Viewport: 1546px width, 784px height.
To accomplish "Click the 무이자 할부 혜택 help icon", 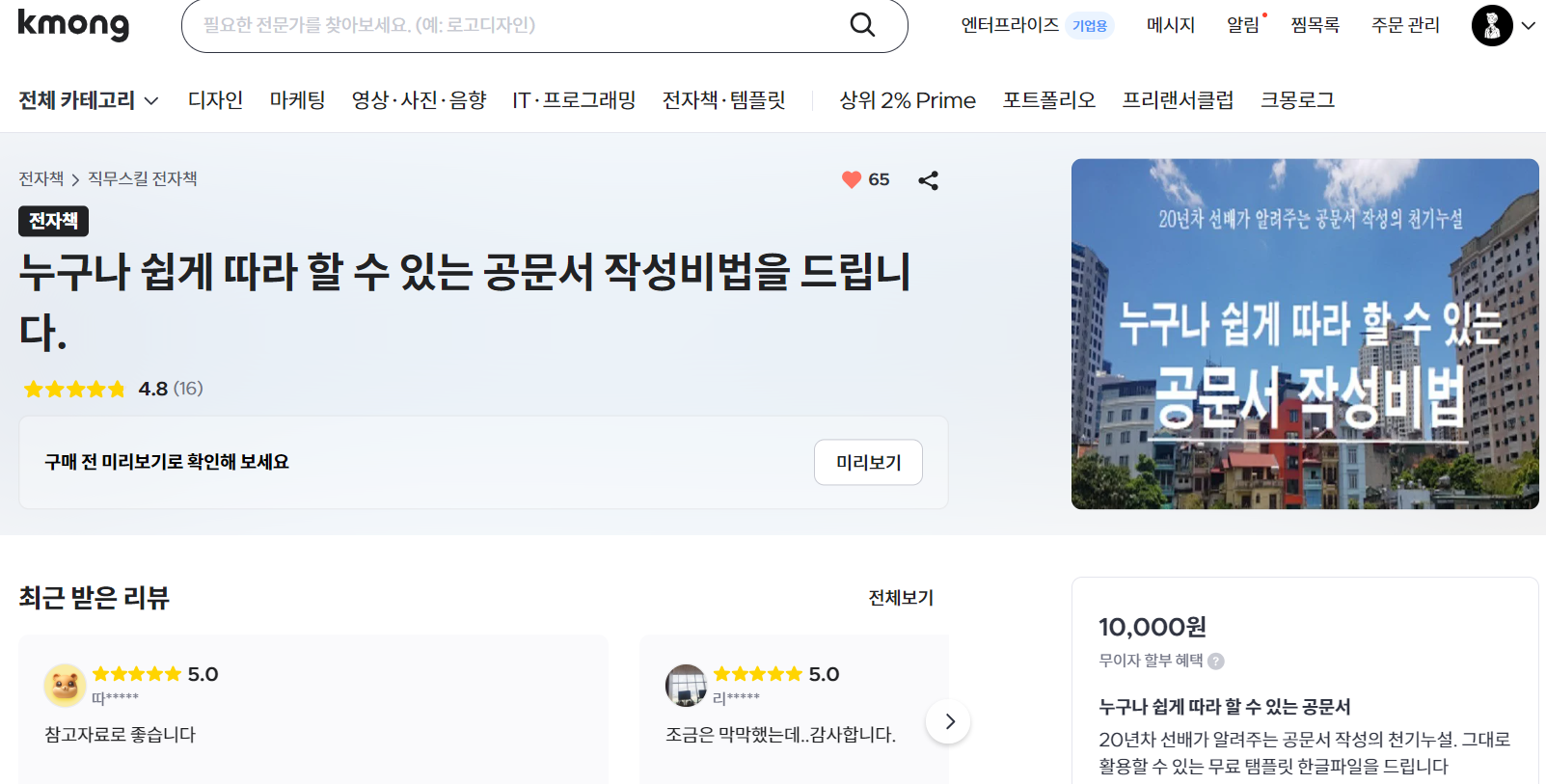I will coord(1216,662).
